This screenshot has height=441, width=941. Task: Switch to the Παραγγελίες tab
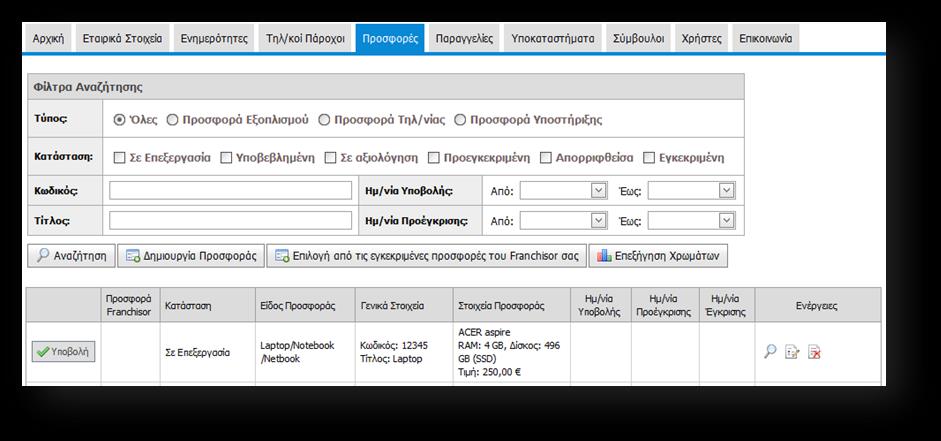click(464, 38)
